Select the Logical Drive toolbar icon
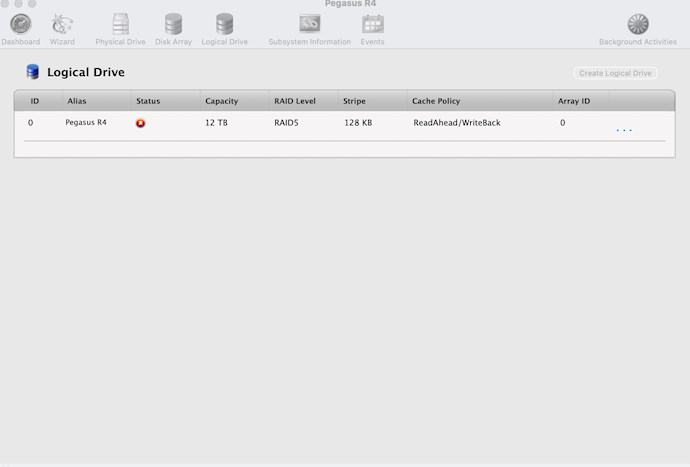 tap(224, 24)
